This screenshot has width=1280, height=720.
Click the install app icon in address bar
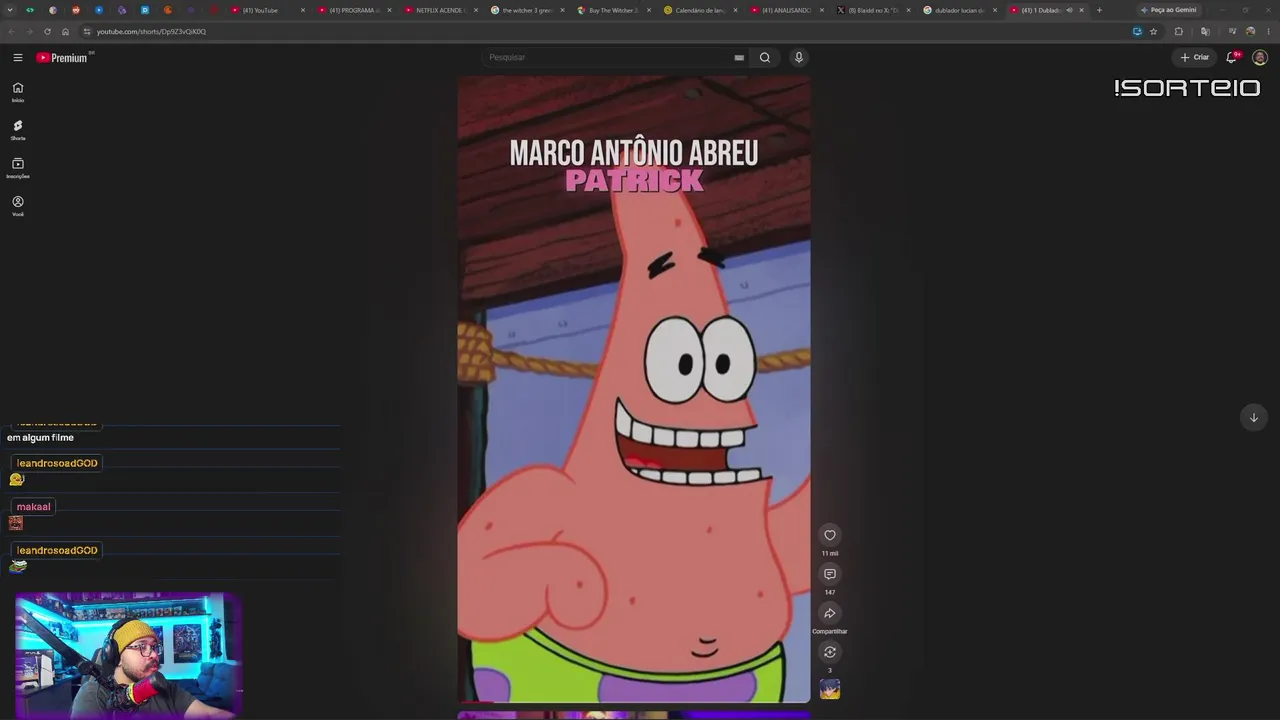coord(1137,32)
